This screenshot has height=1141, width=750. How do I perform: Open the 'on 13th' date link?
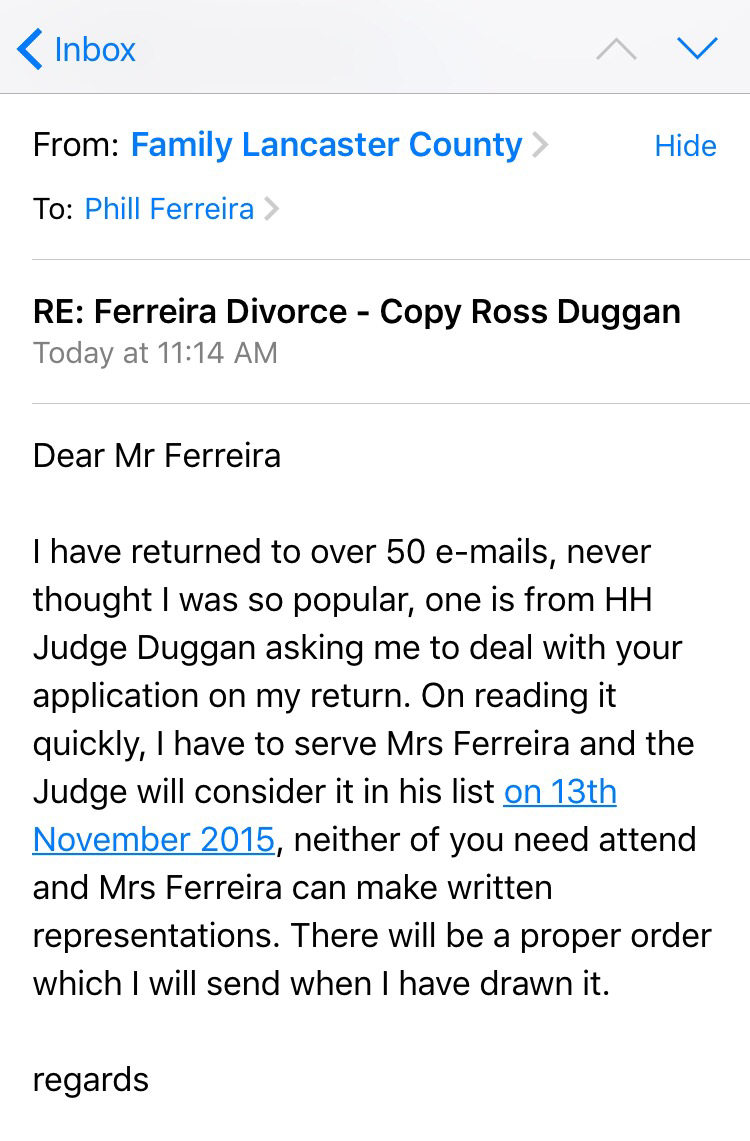pos(560,791)
